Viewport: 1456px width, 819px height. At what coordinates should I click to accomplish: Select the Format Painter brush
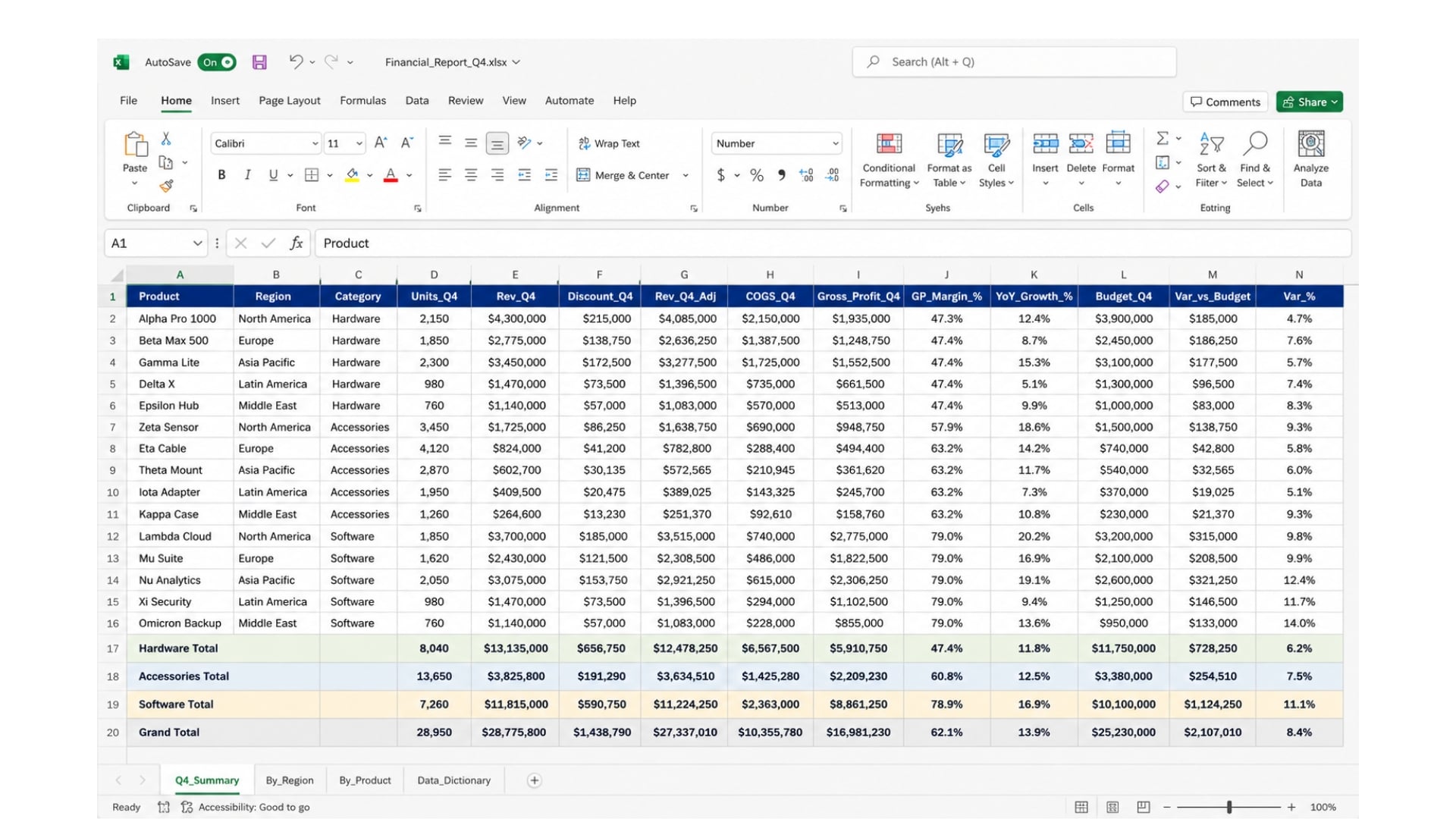click(x=166, y=186)
